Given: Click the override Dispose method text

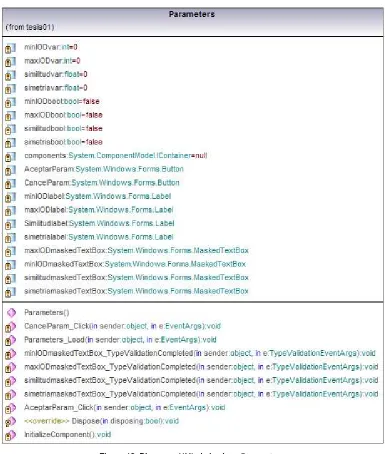Looking at the screenshot, I should (101, 421).
